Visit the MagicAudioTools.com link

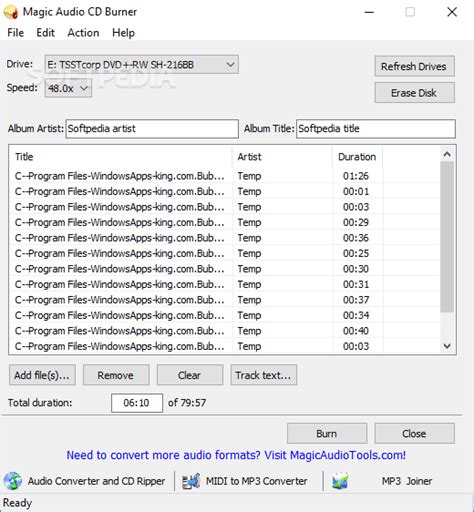tap(236, 455)
